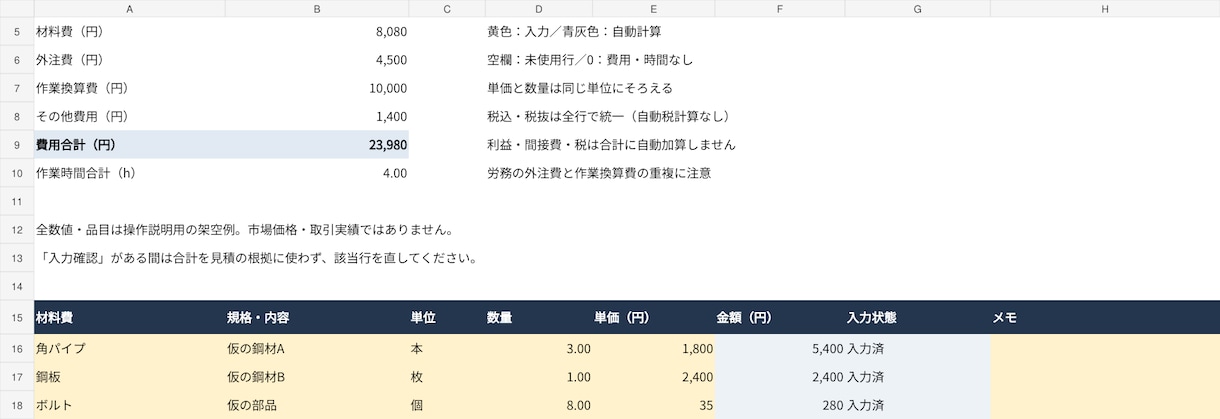Select row 15 header
The width and height of the screenshot is (1220, 419).
pos(17,317)
